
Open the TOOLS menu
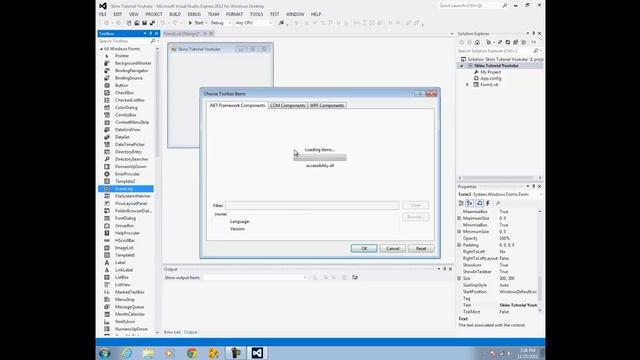click(x=256, y=14)
